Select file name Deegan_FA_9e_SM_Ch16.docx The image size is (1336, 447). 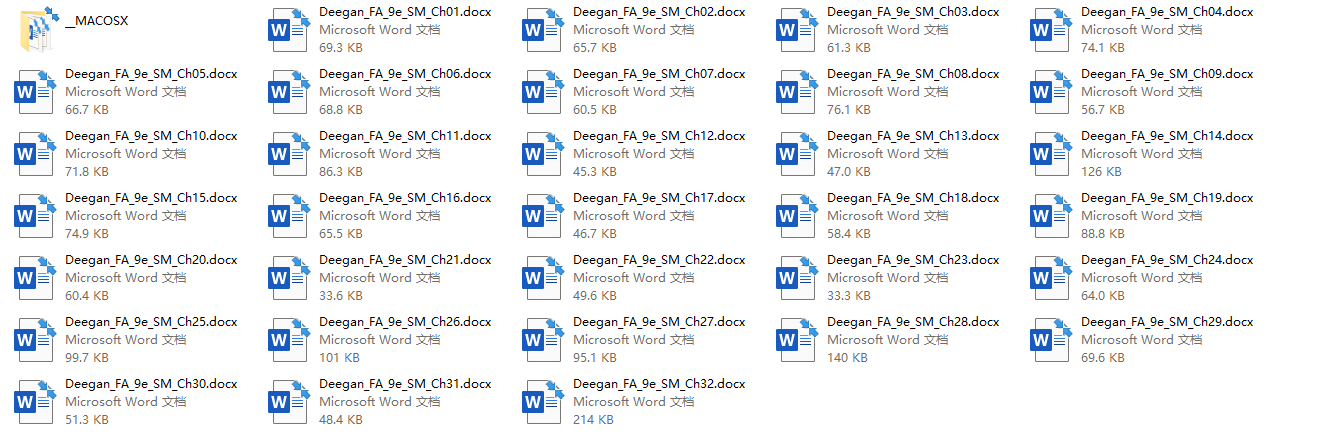pyautogui.click(x=405, y=198)
